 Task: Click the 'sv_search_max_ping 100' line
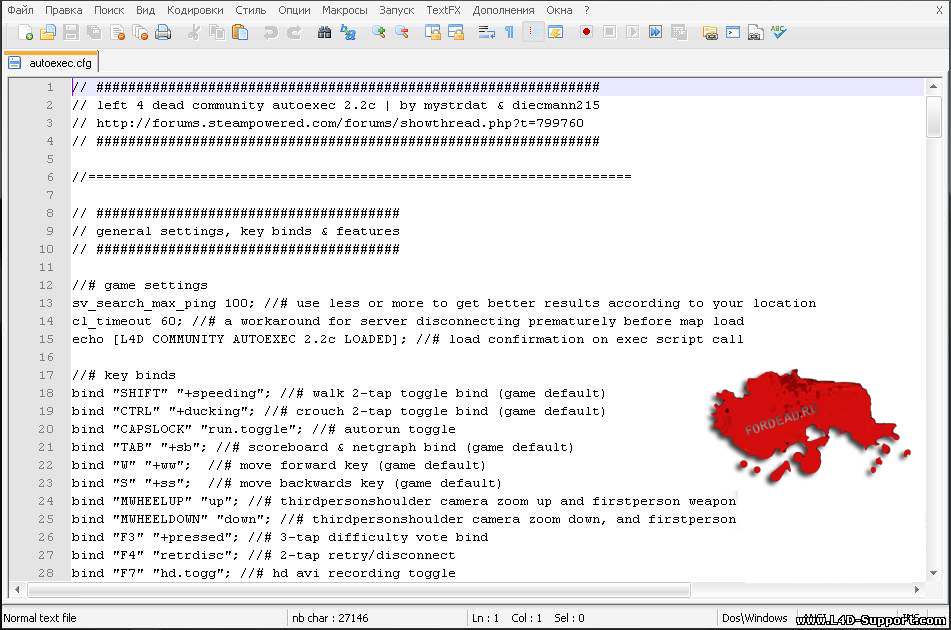(x=444, y=303)
